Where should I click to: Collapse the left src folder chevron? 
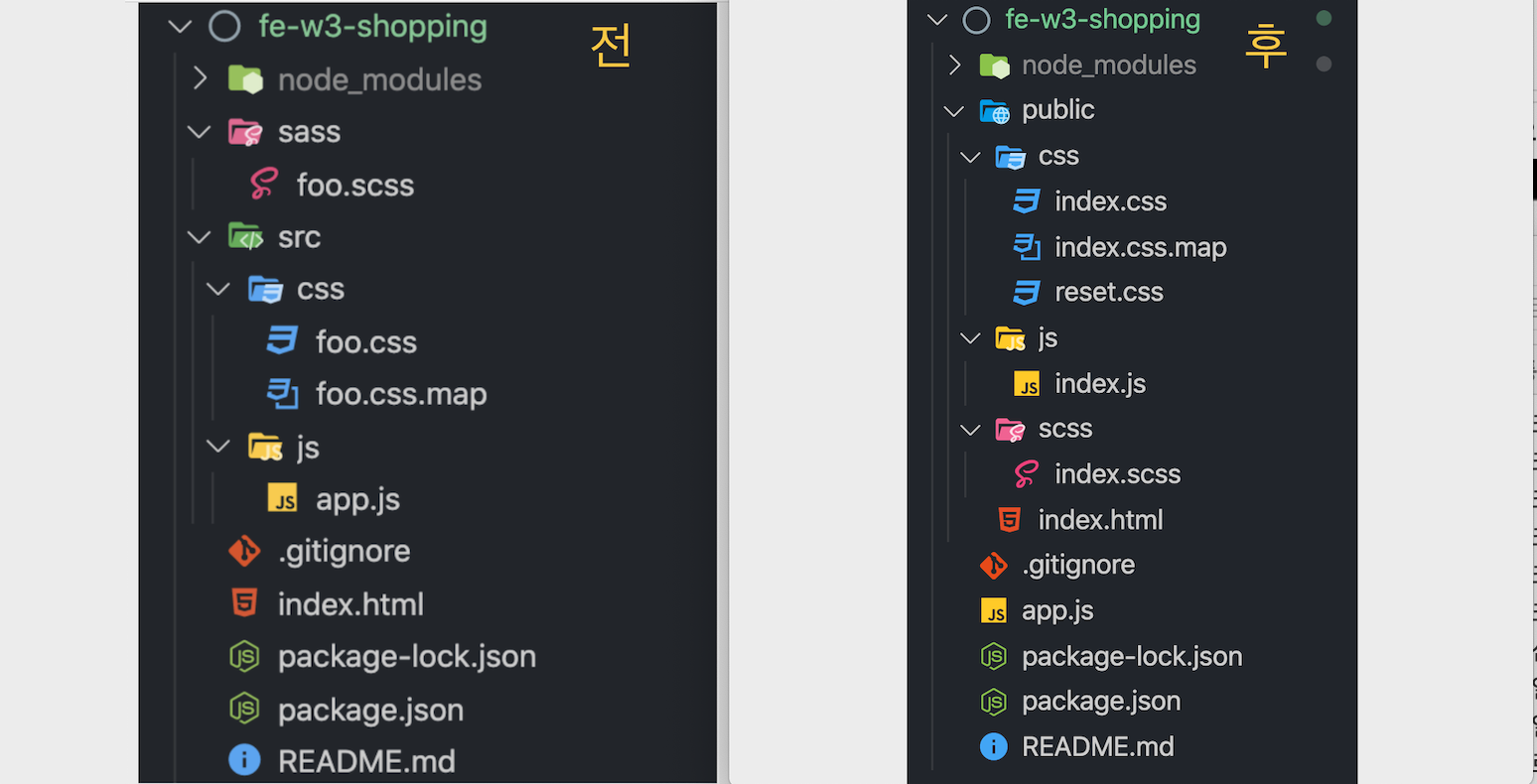coord(200,237)
